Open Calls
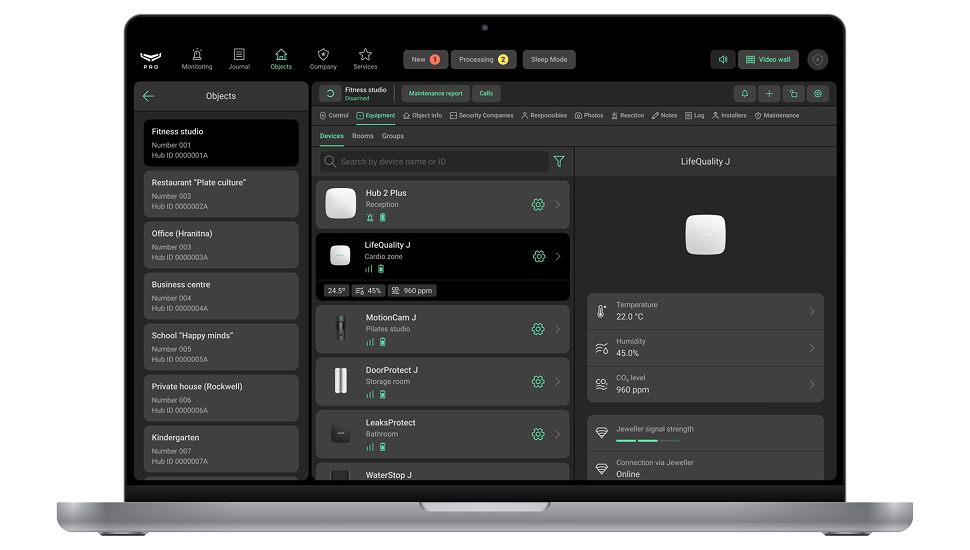Screen dimensions: 970x550 (x=486, y=93)
